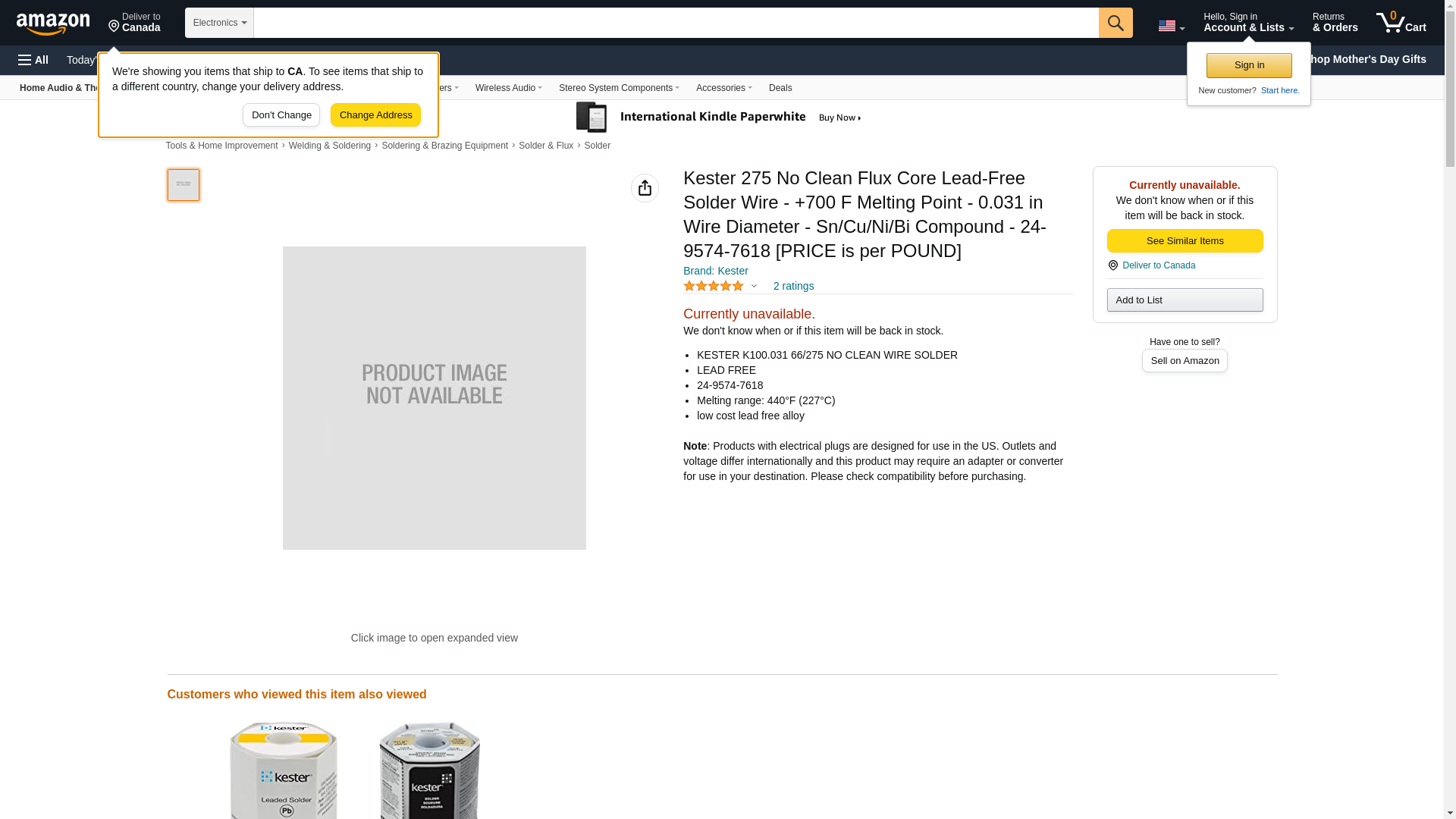
Task: Expand the Wireless Audio menu
Action: (x=509, y=88)
